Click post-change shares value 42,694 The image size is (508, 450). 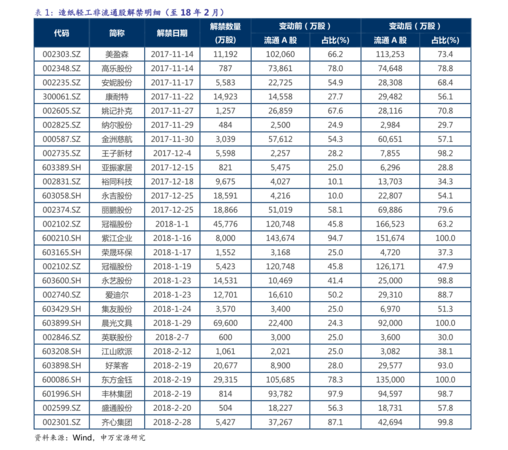tap(390, 422)
